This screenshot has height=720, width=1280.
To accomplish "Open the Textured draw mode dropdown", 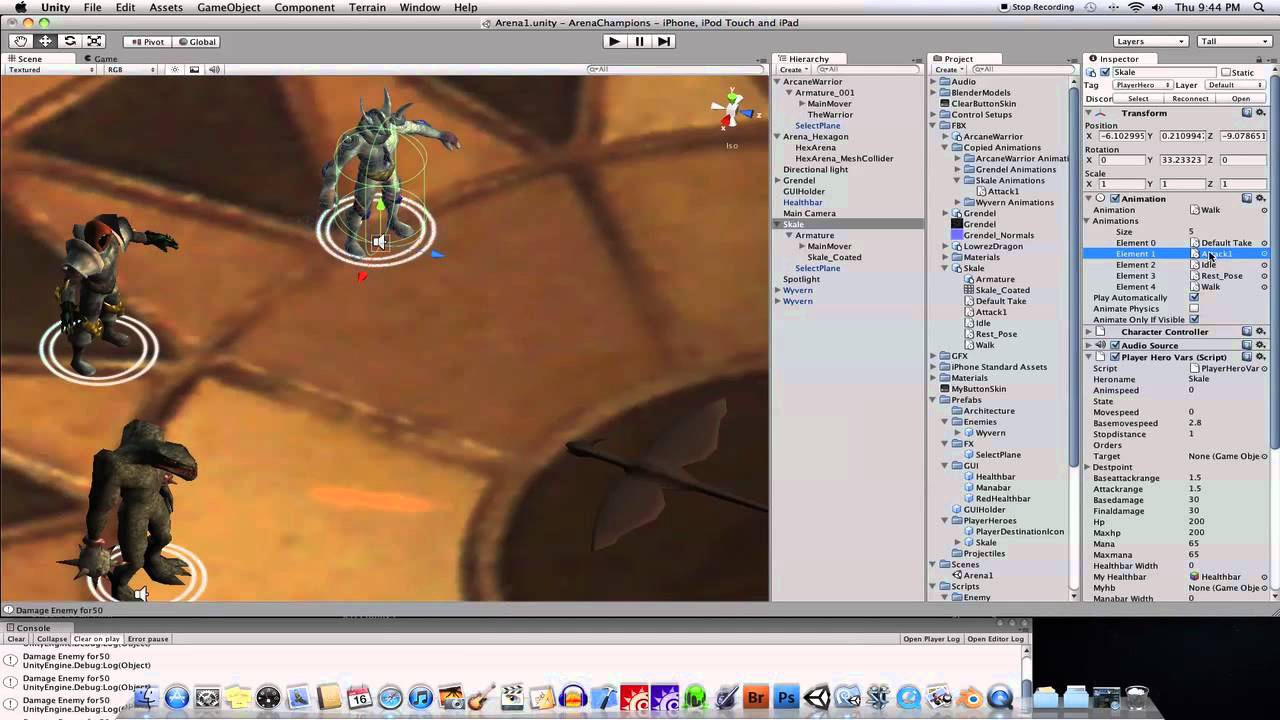I will tap(50, 69).
